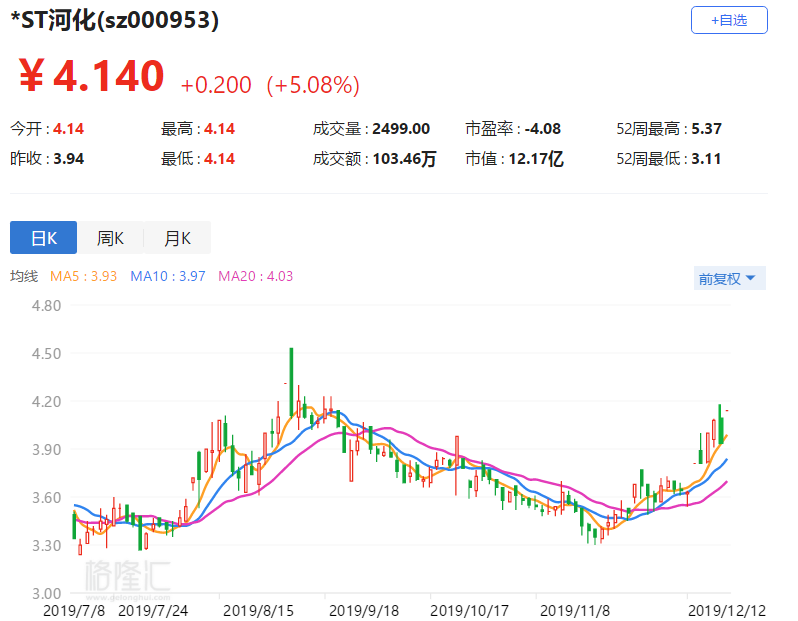Click the 3.90 y-axis label

[46, 449]
